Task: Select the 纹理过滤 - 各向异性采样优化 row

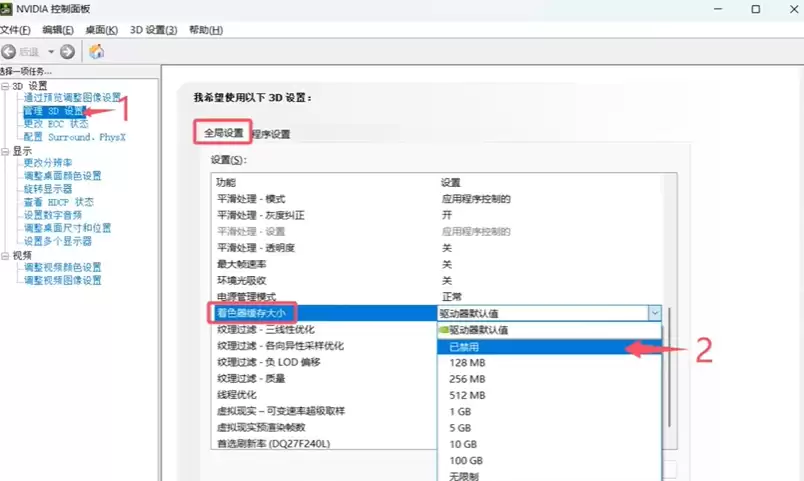Action: pos(324,346)
